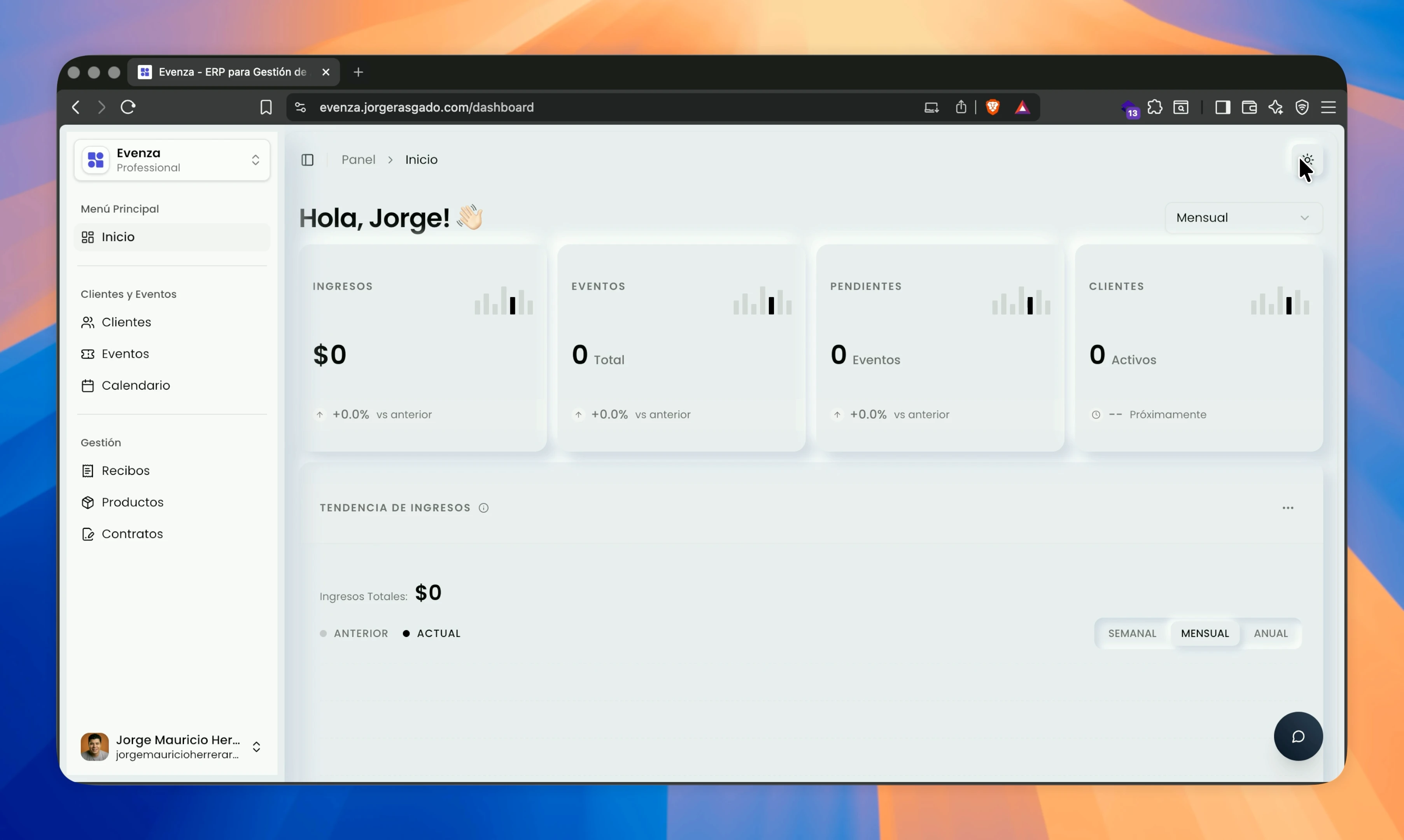Expand the Jorge Mauricio account menu
1404x840 pixels.
pyautogui.click(x=256, y=746)
